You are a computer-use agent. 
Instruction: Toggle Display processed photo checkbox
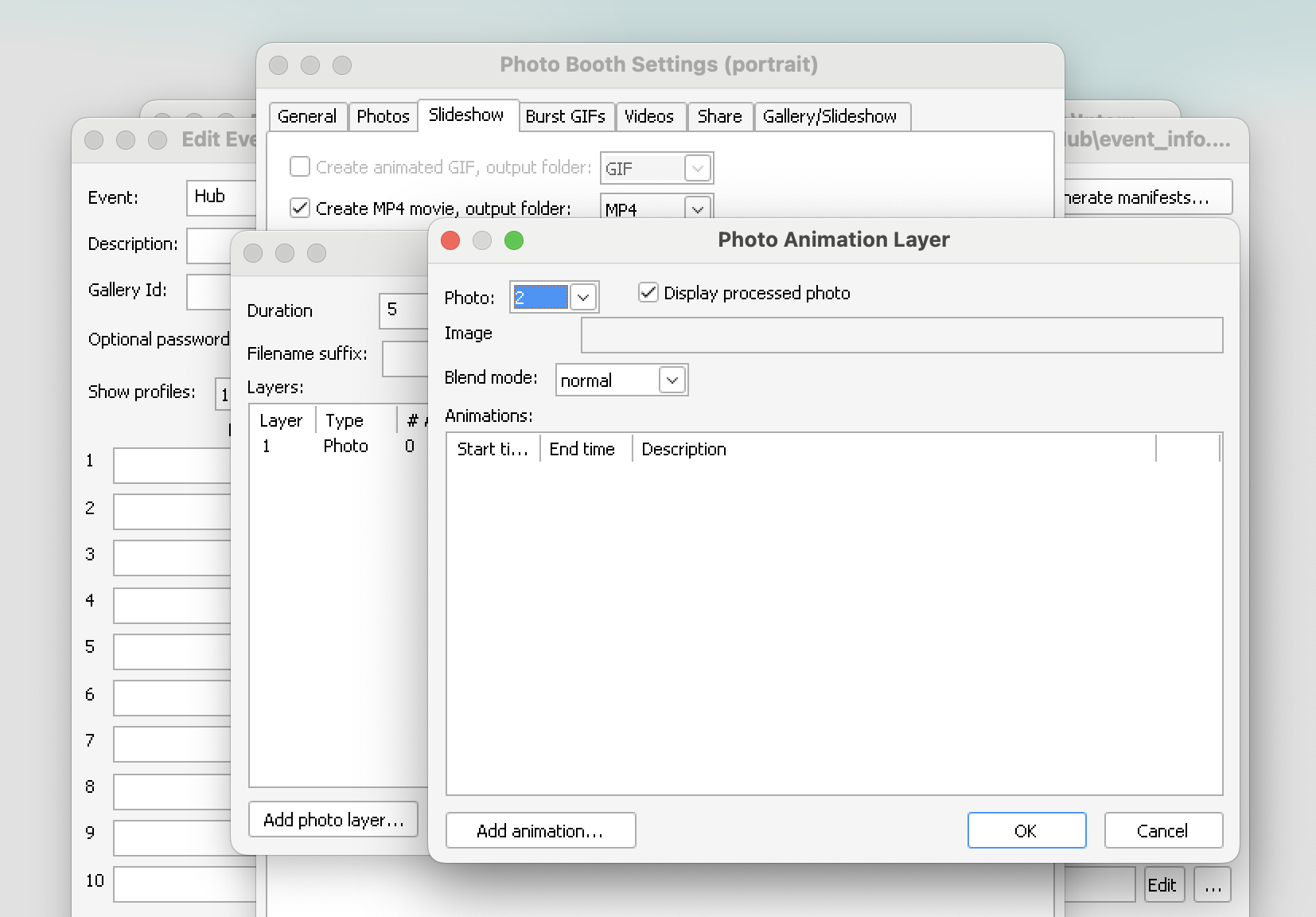[x=648, y=293]
